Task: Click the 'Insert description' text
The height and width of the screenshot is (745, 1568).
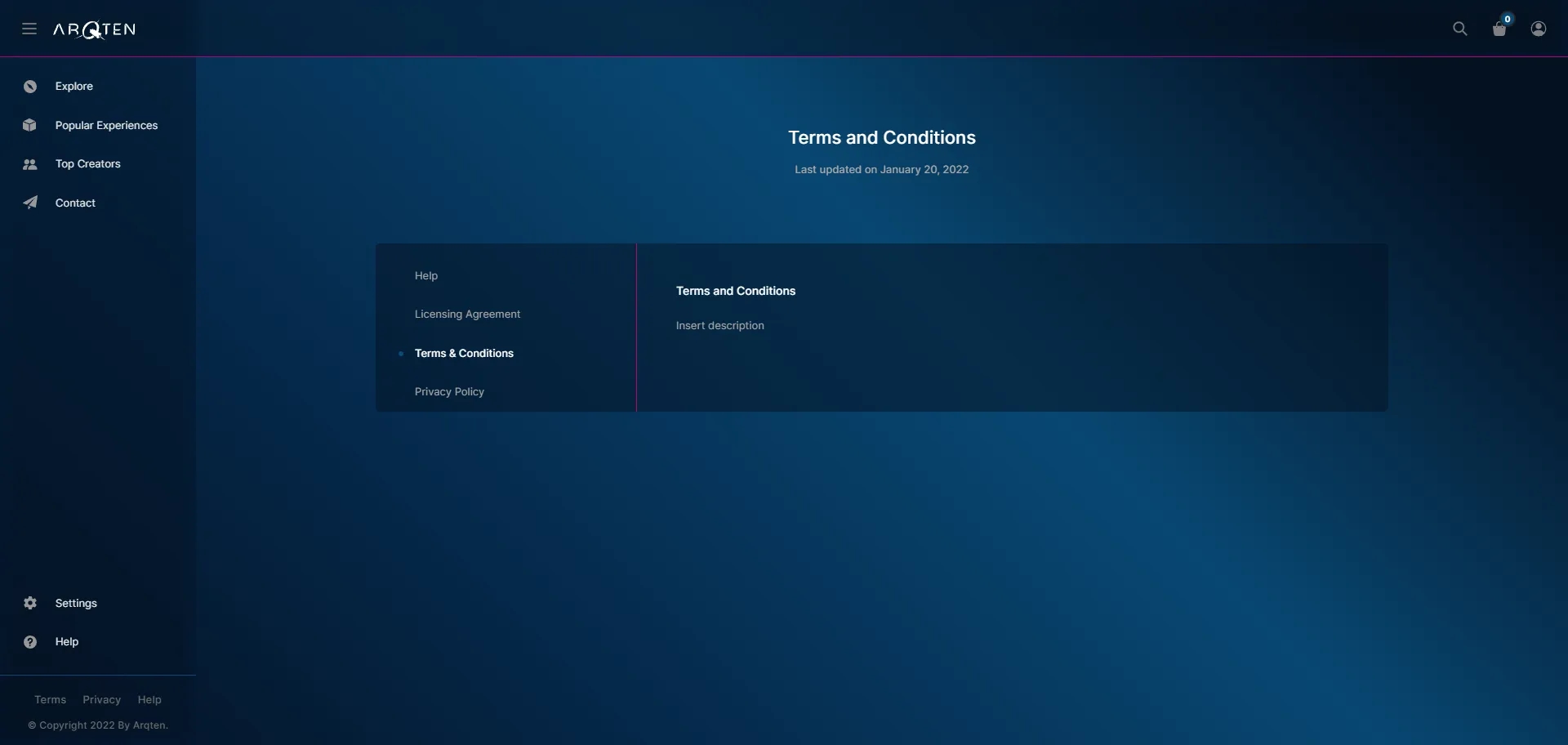Action: pos(720,326)
